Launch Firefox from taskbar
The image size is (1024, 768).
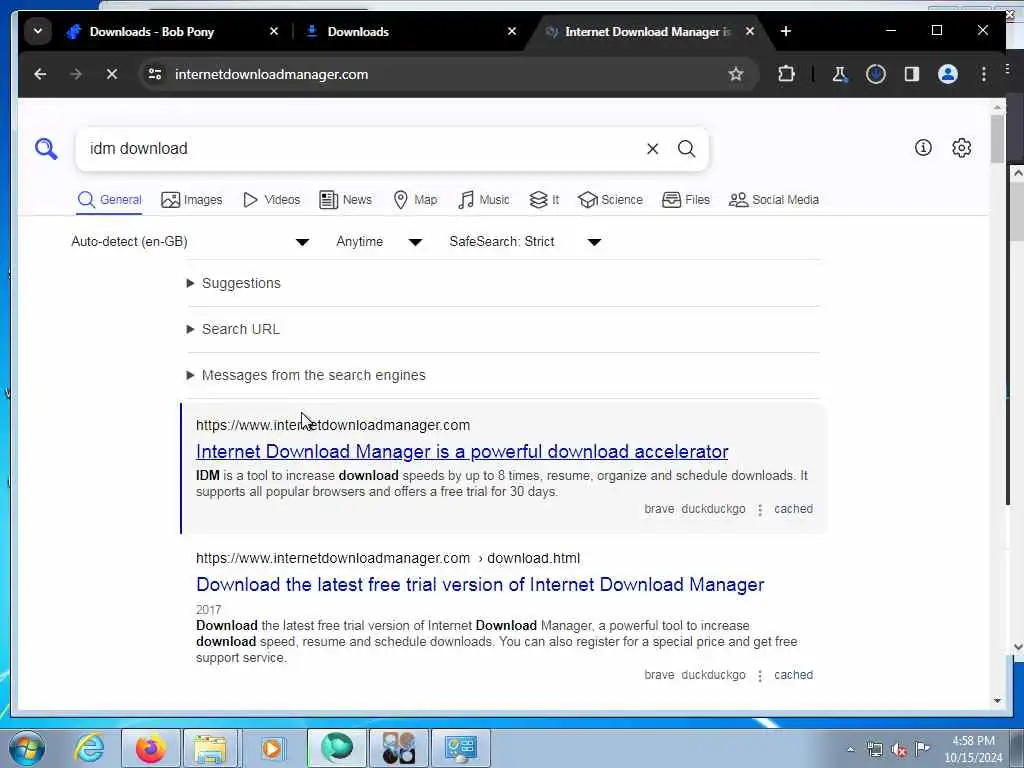tap(150, 748)
